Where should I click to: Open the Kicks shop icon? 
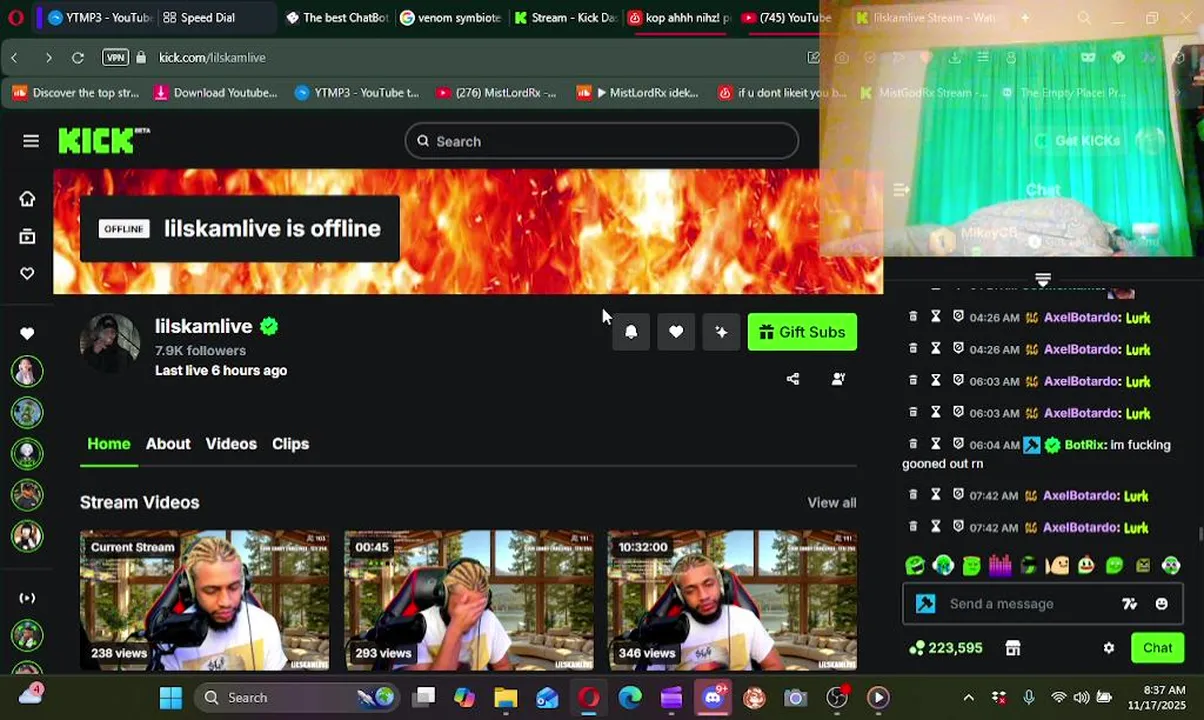pos(1012,648)
